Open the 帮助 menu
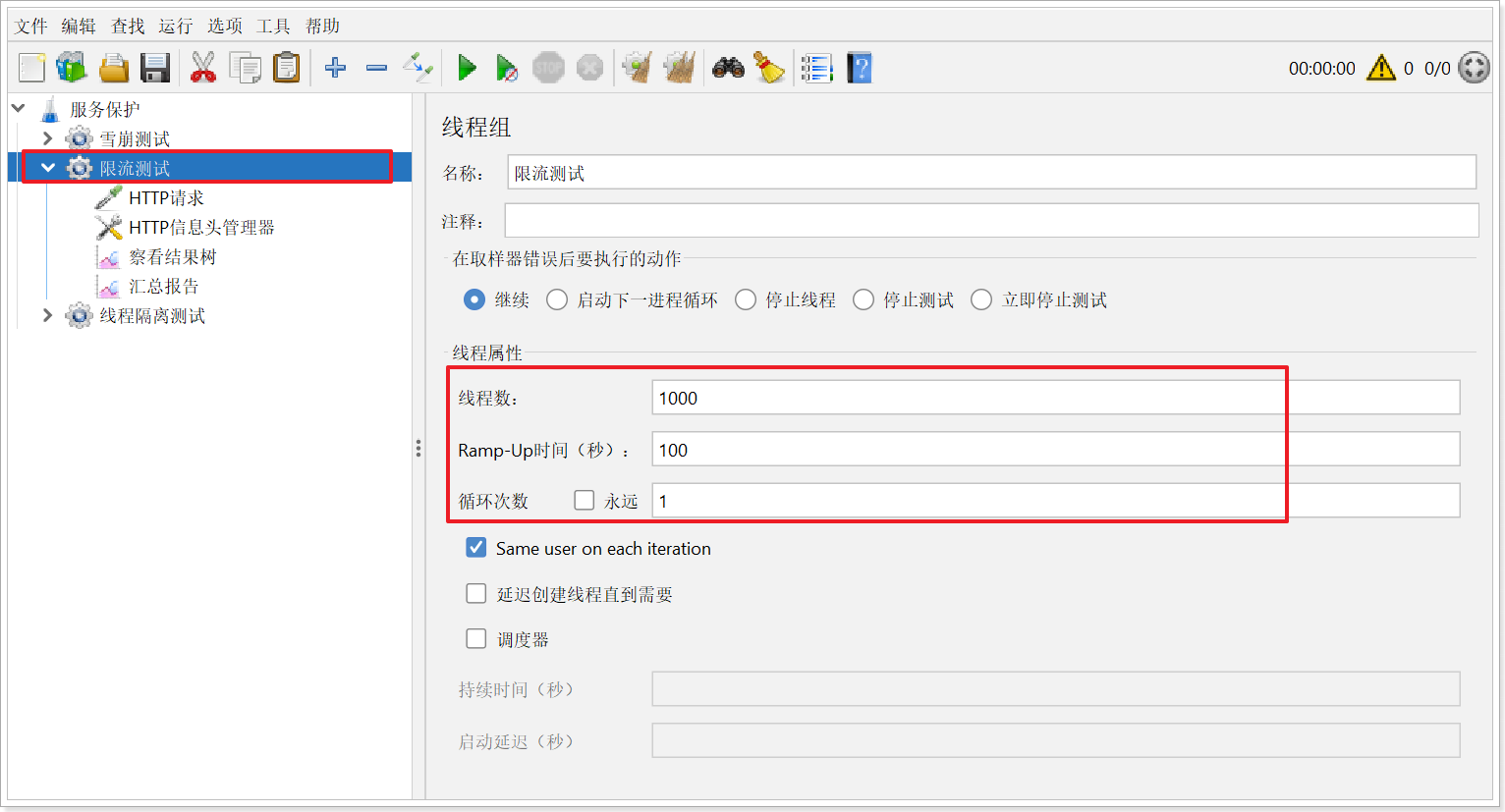Viewport: 1505px width, 812px height. pos(322,26)
